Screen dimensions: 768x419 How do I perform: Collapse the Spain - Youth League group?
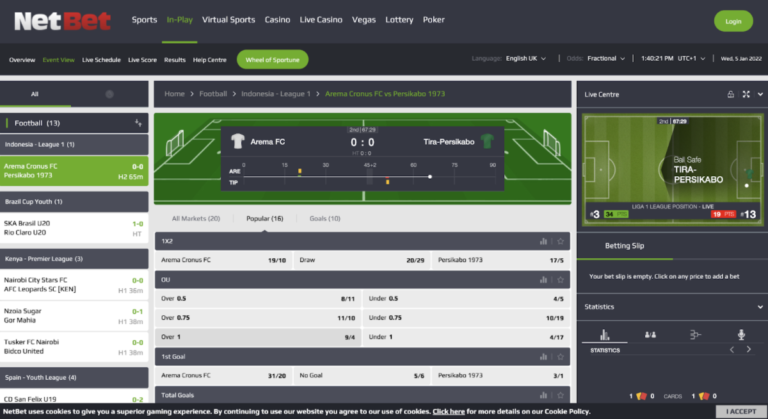click(x=74, y=377)
